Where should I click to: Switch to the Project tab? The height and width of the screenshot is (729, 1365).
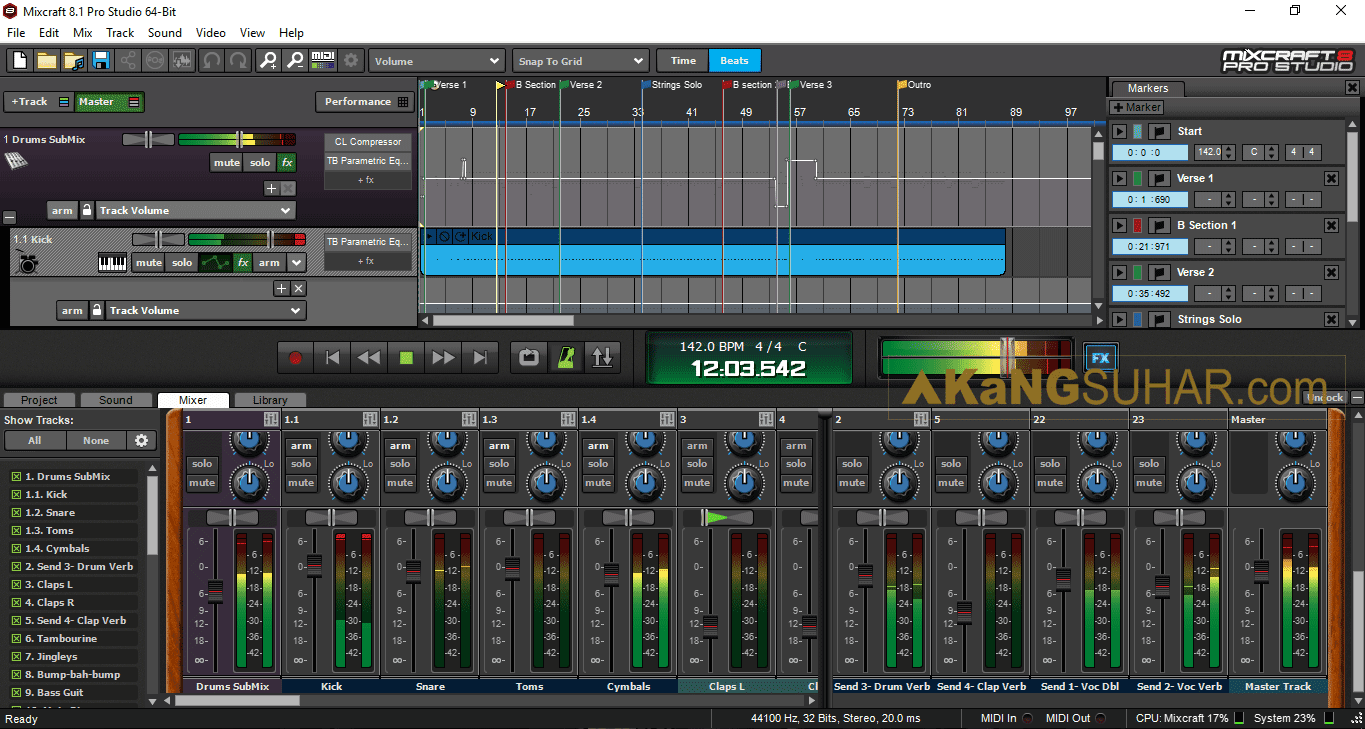point(40,400)
